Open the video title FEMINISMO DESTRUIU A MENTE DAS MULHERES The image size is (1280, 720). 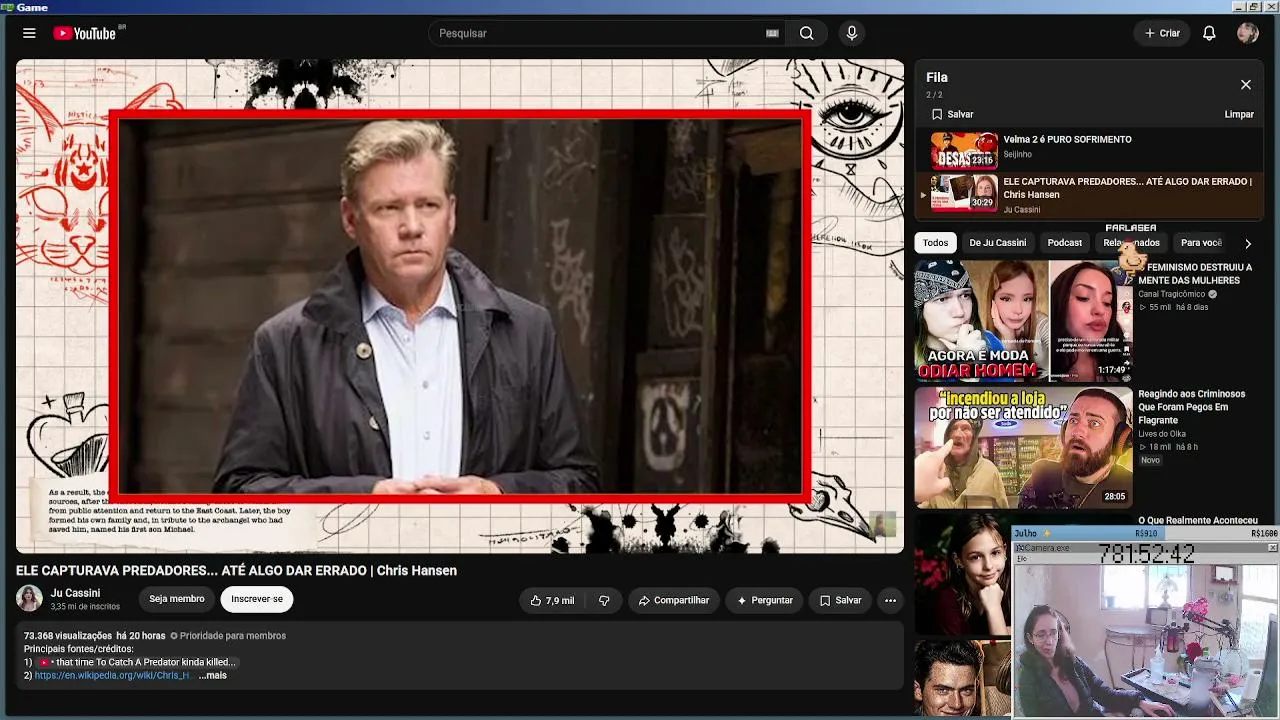click(x=1195, y=274)
